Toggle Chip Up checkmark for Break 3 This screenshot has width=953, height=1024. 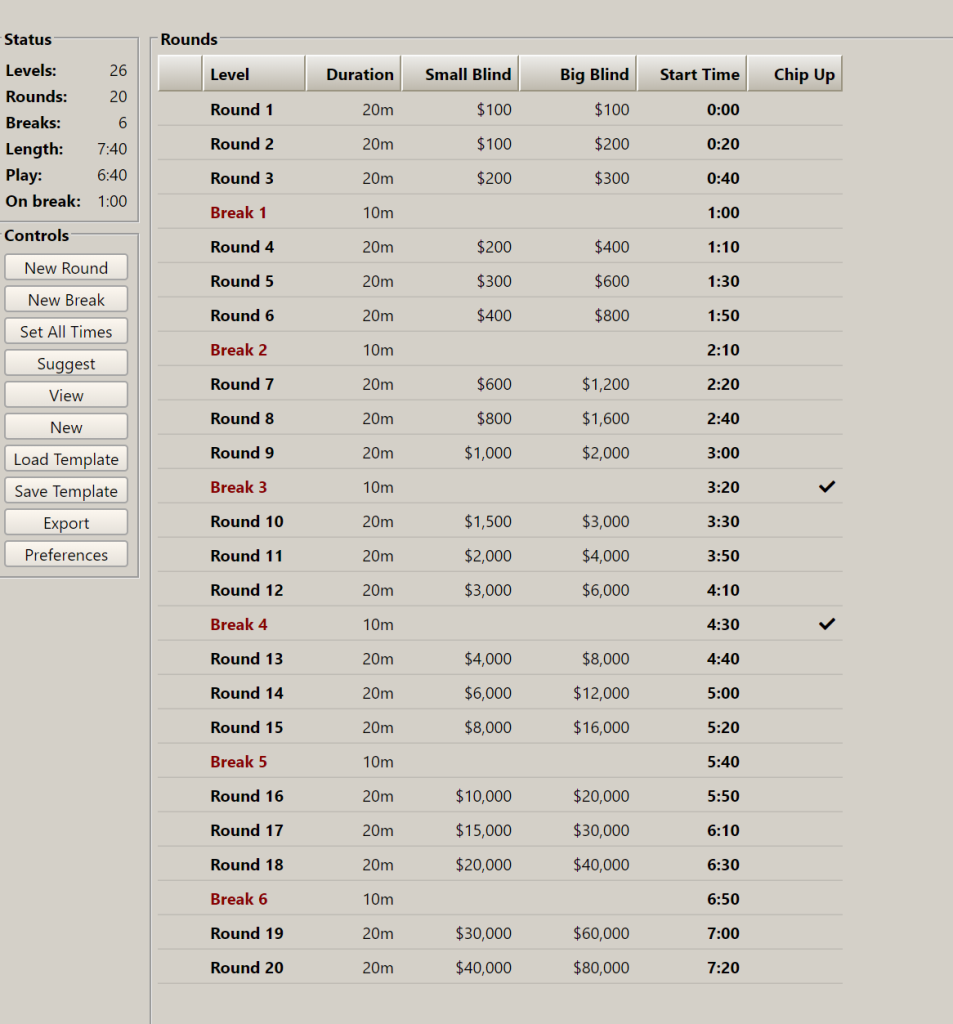(826, 487)
